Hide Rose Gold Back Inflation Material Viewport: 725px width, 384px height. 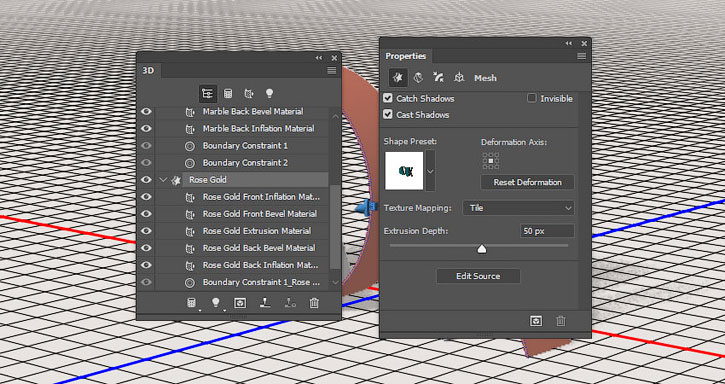coord(146,265)
